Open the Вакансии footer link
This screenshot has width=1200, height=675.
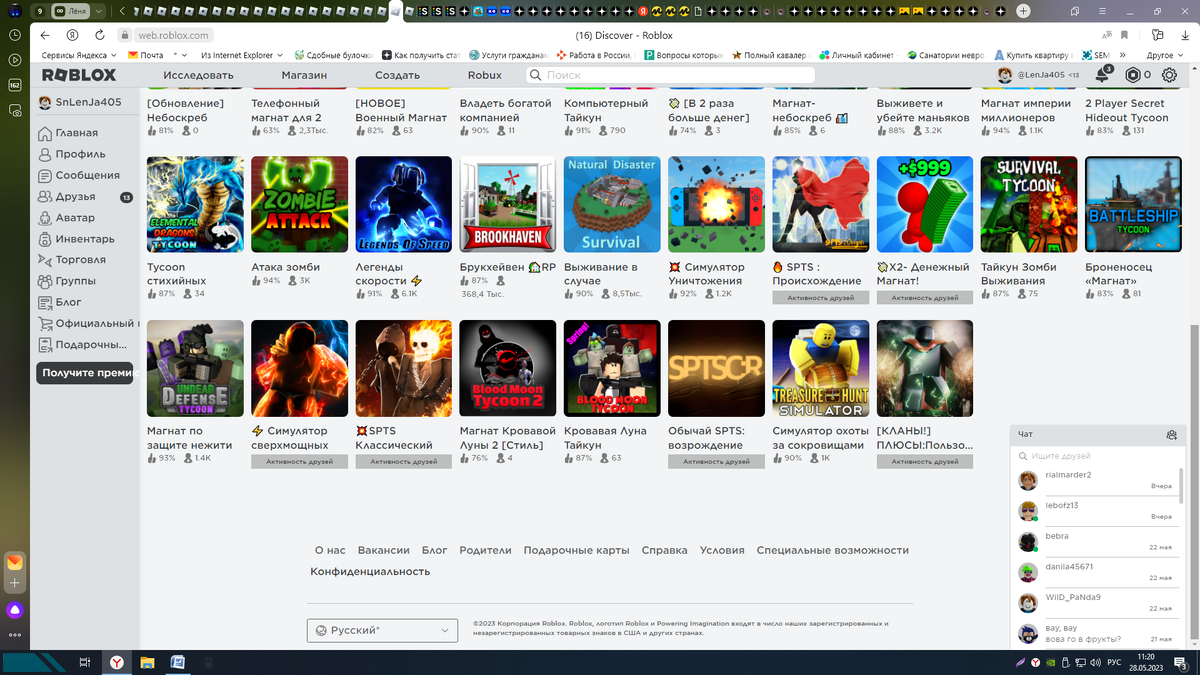coord(384,550)
